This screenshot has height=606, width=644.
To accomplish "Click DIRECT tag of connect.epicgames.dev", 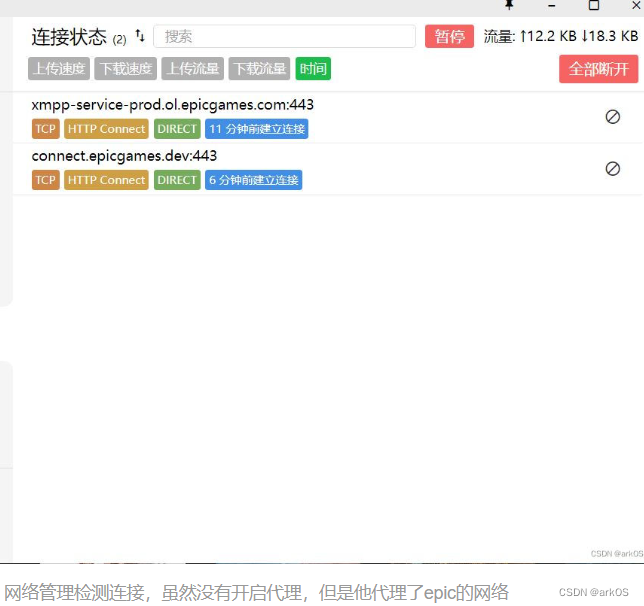I will [177, 180].
